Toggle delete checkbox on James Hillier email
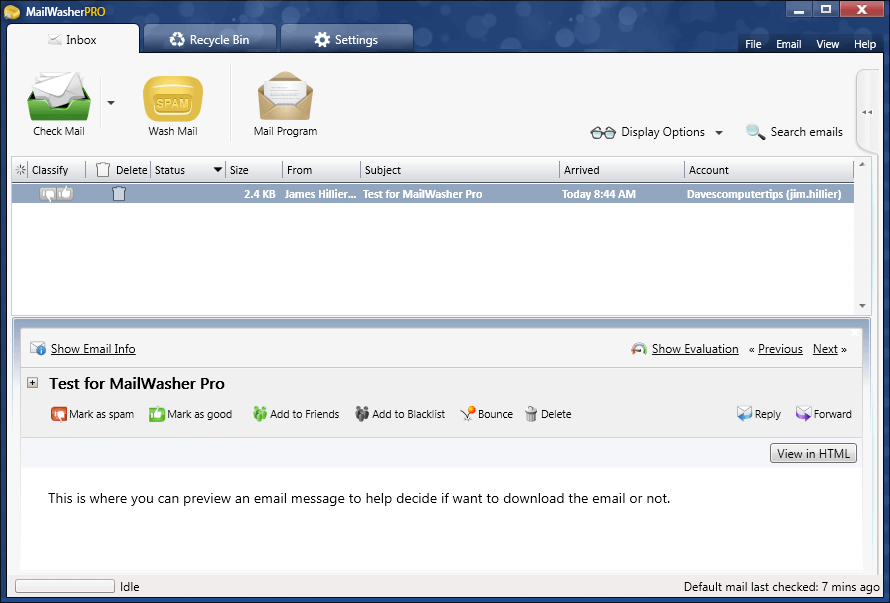 click(119, 194)
